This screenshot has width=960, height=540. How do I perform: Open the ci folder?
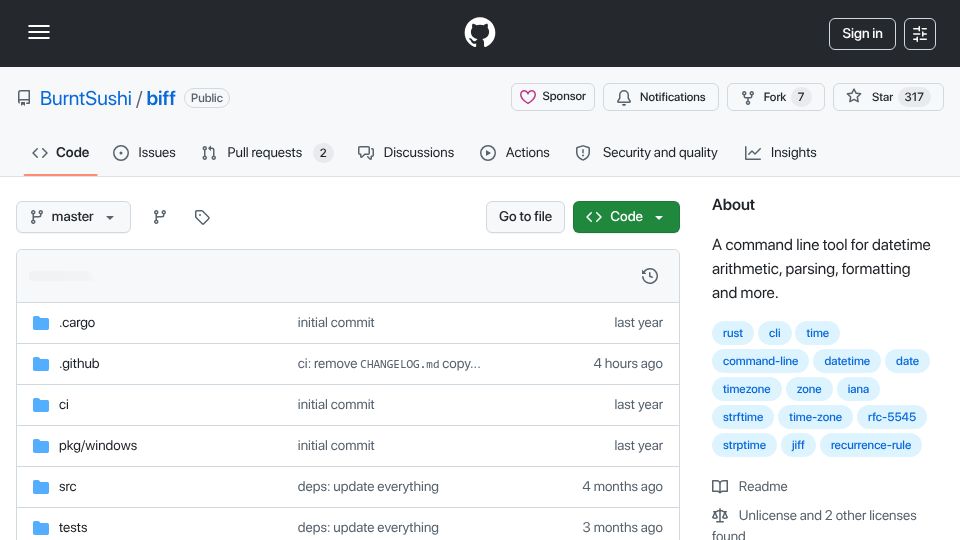(x=64, y=405)
